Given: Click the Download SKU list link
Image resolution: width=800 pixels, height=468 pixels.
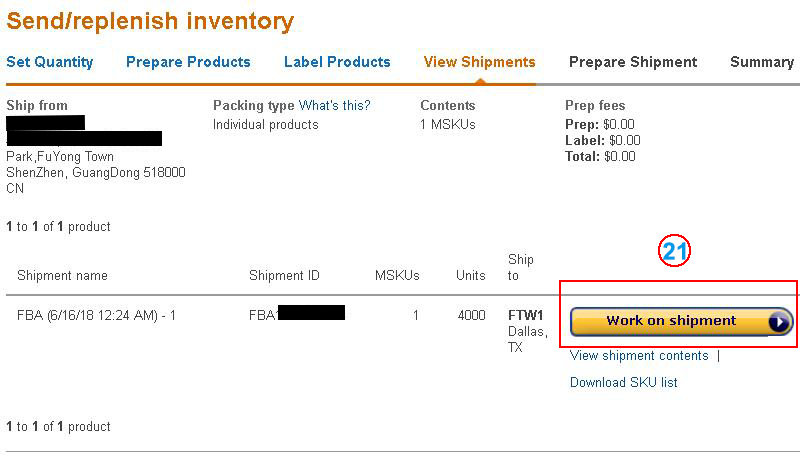Looking at the screenshot, I should pyautogui.click(x=623, y=382).
